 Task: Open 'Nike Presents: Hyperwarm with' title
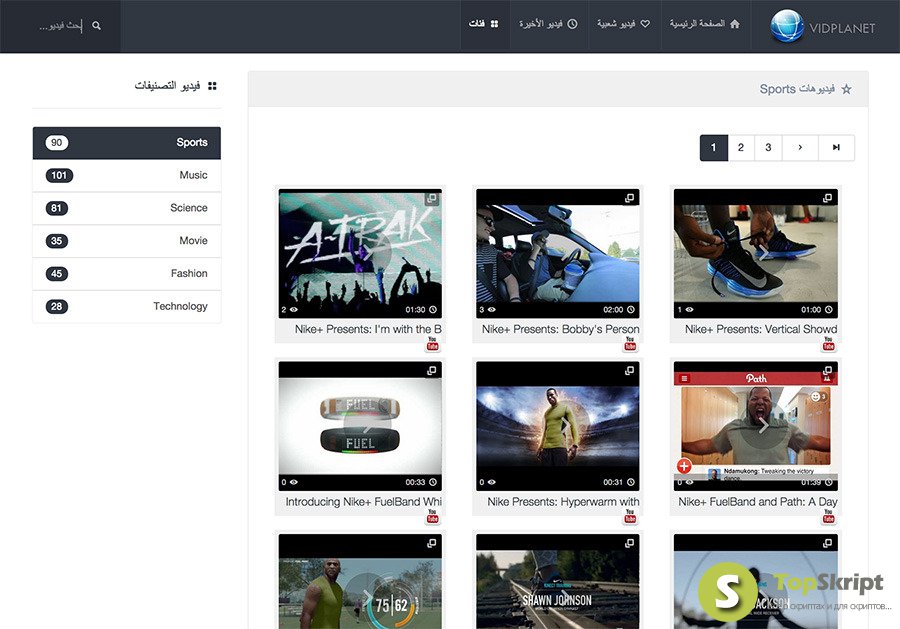click(563, 502)
